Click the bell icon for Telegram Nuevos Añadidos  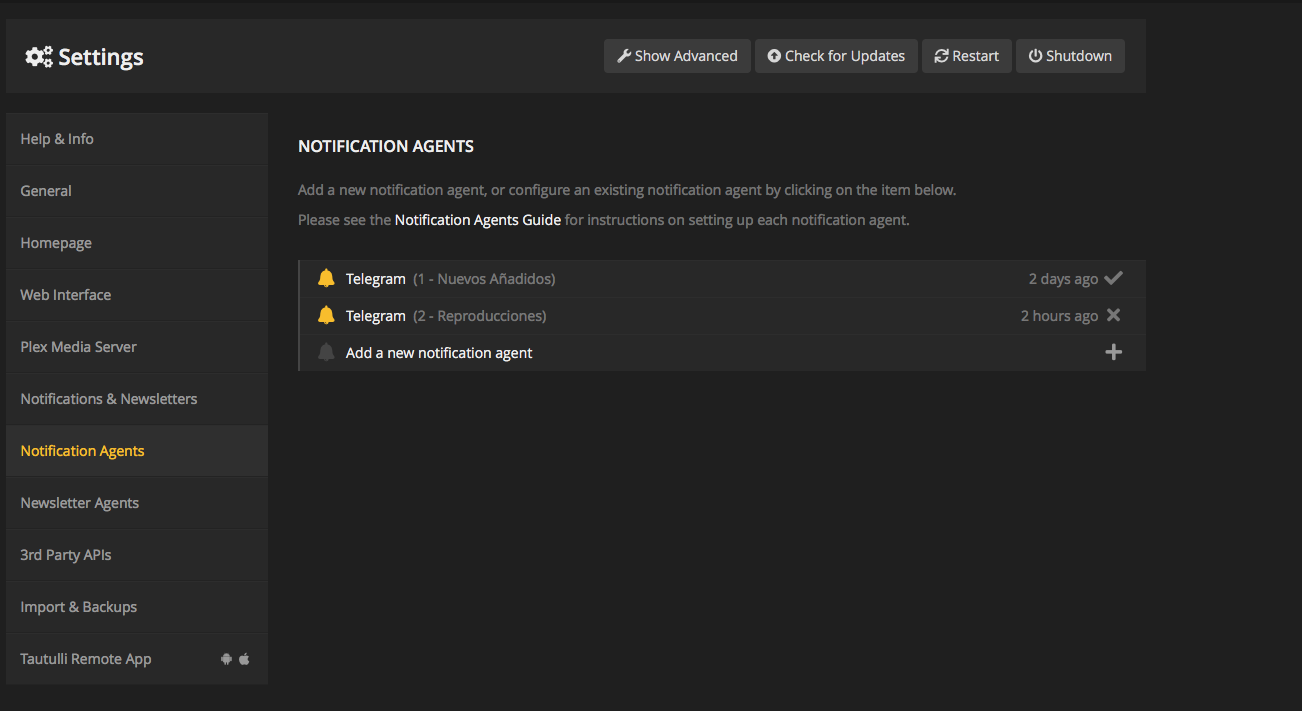[x=326, y=279]
